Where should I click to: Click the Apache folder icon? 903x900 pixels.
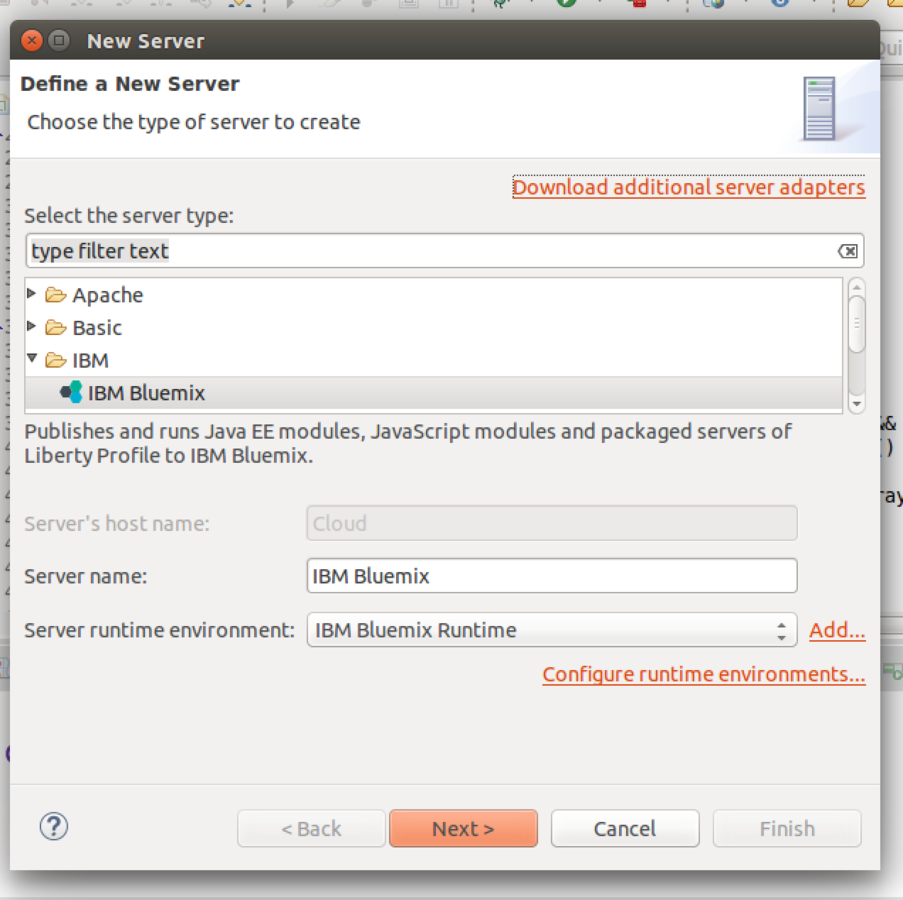[56, 295]
